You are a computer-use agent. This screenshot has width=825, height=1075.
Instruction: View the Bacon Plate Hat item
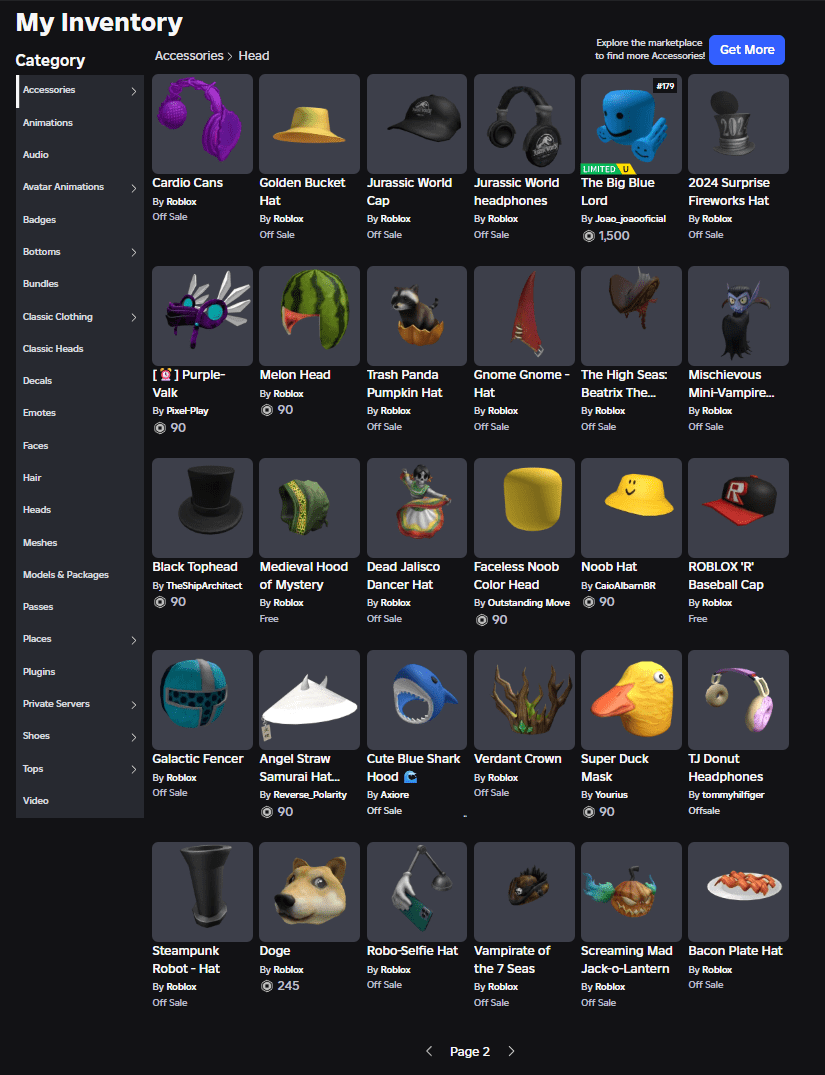pos(738,891)
